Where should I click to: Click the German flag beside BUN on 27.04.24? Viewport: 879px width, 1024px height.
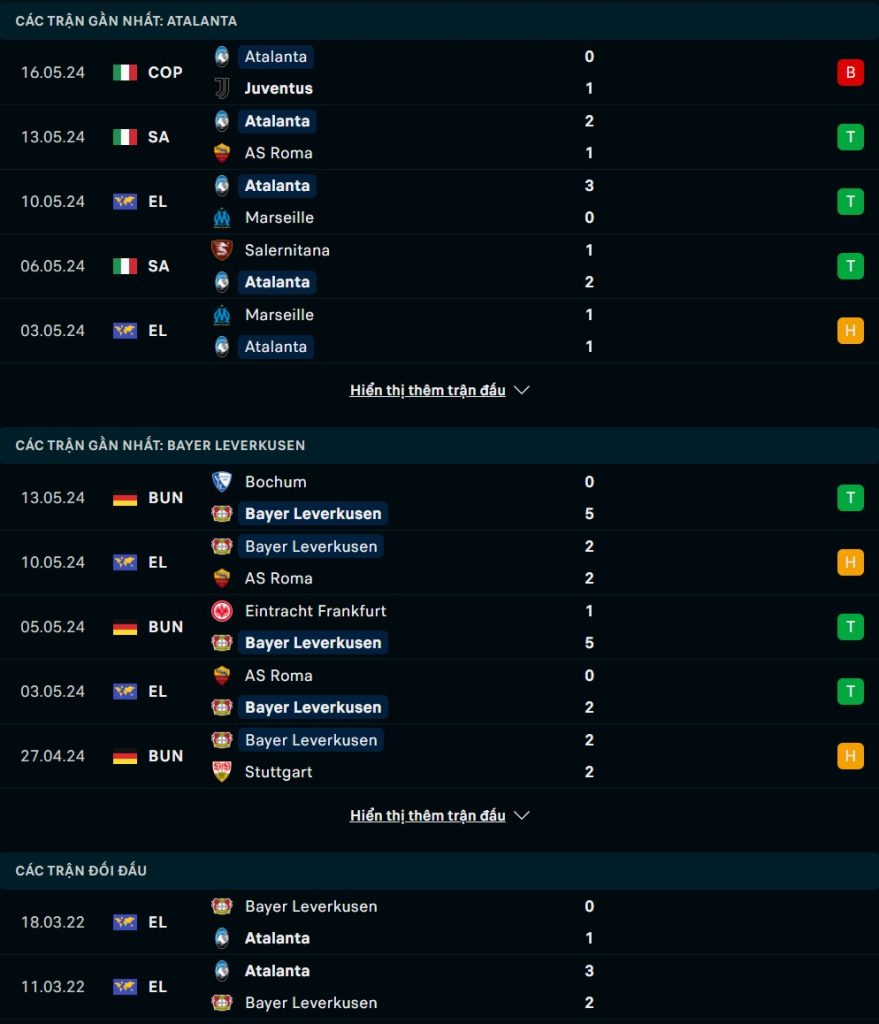click(125, 756)
